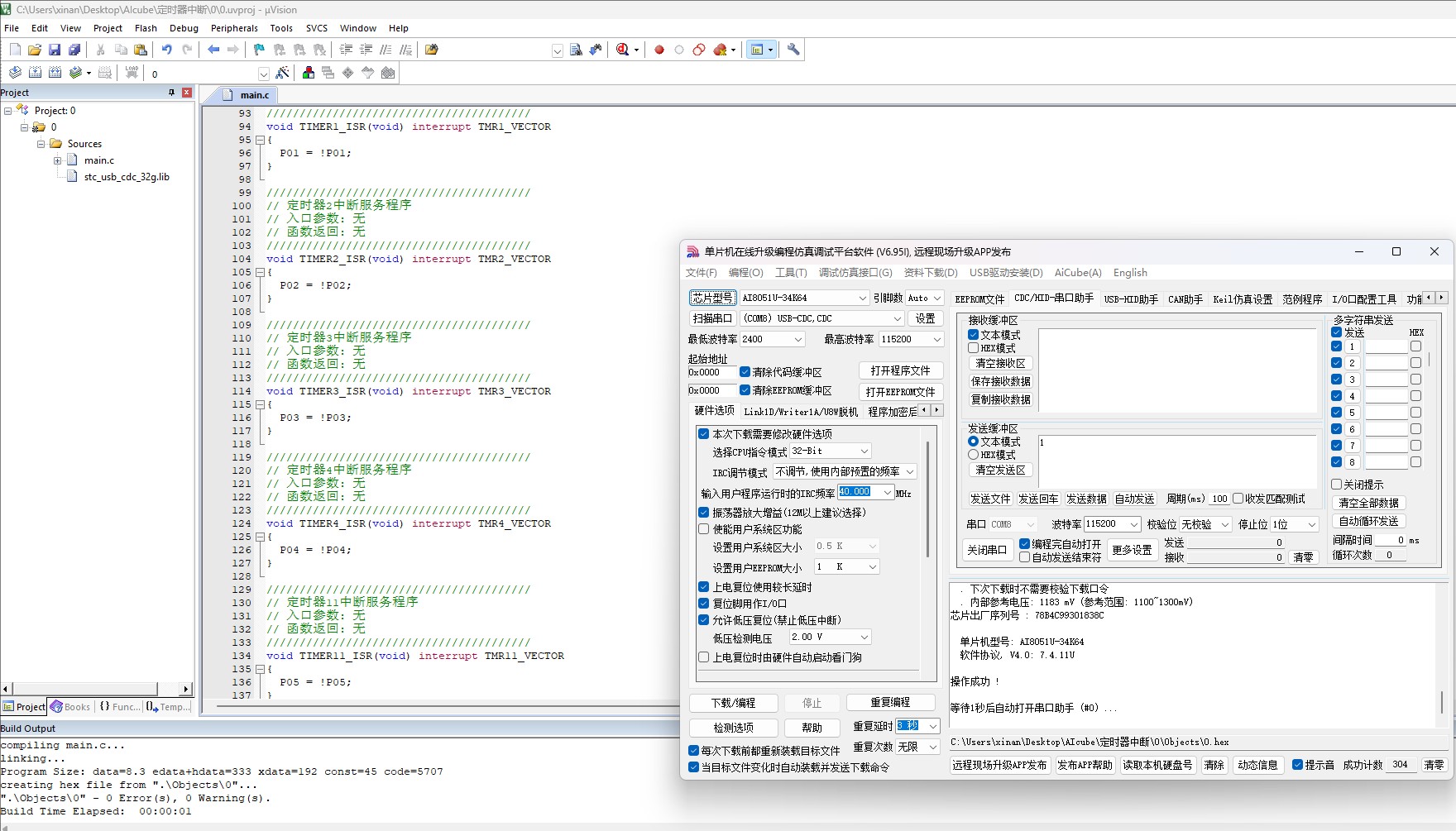Kill all breakpoints using toolbar icon
The height and width of the screenshot is (831, 1456).
(x=721, y=50)
